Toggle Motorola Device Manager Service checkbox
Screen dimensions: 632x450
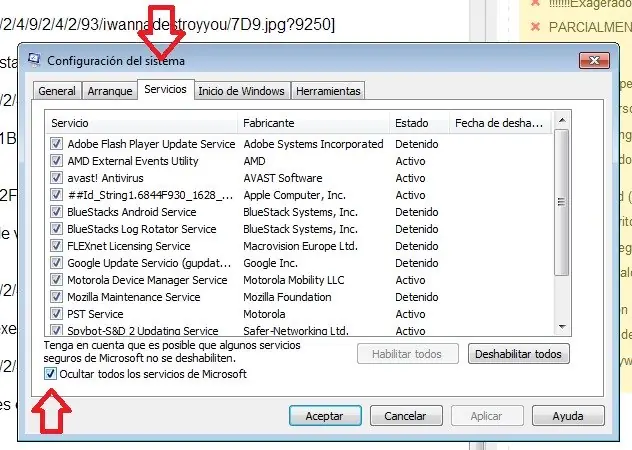click(x=56, y=279)
